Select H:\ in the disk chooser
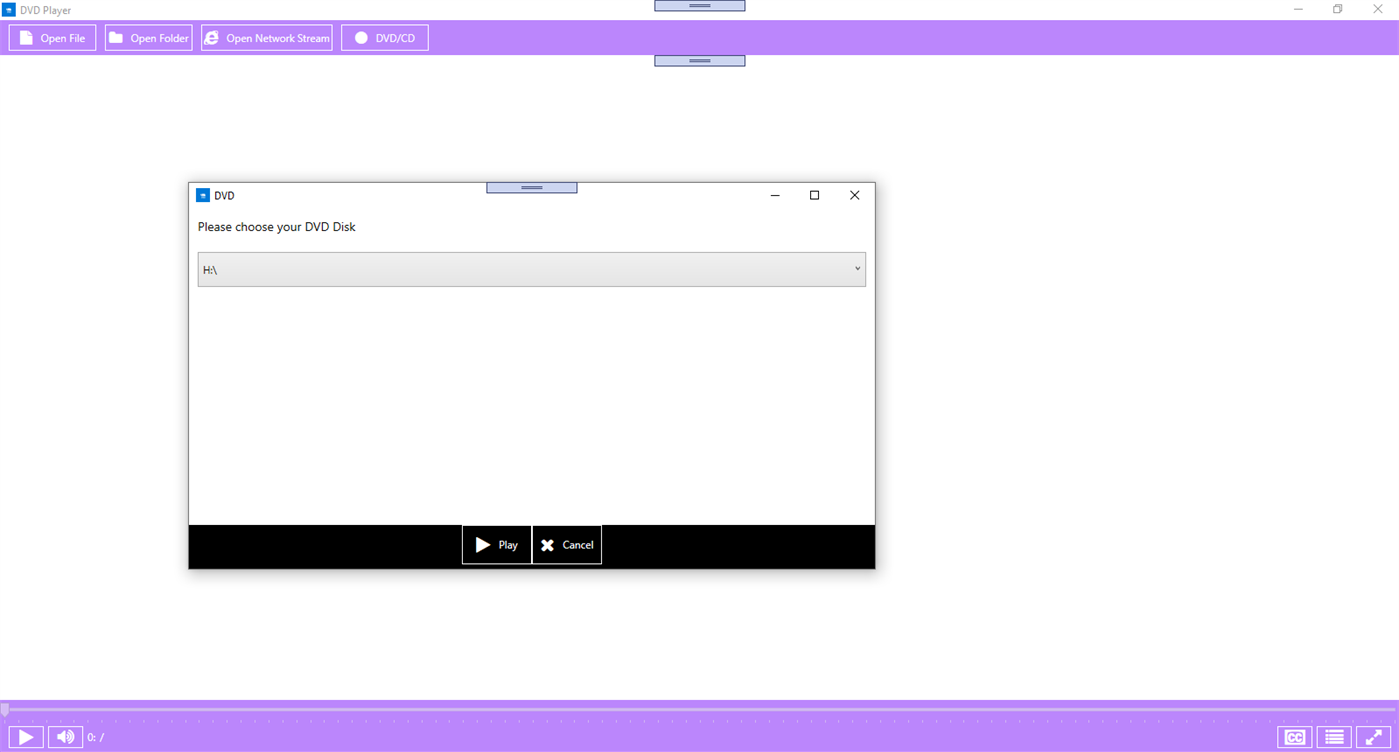1399x752 pixels. tap(210, 269)
